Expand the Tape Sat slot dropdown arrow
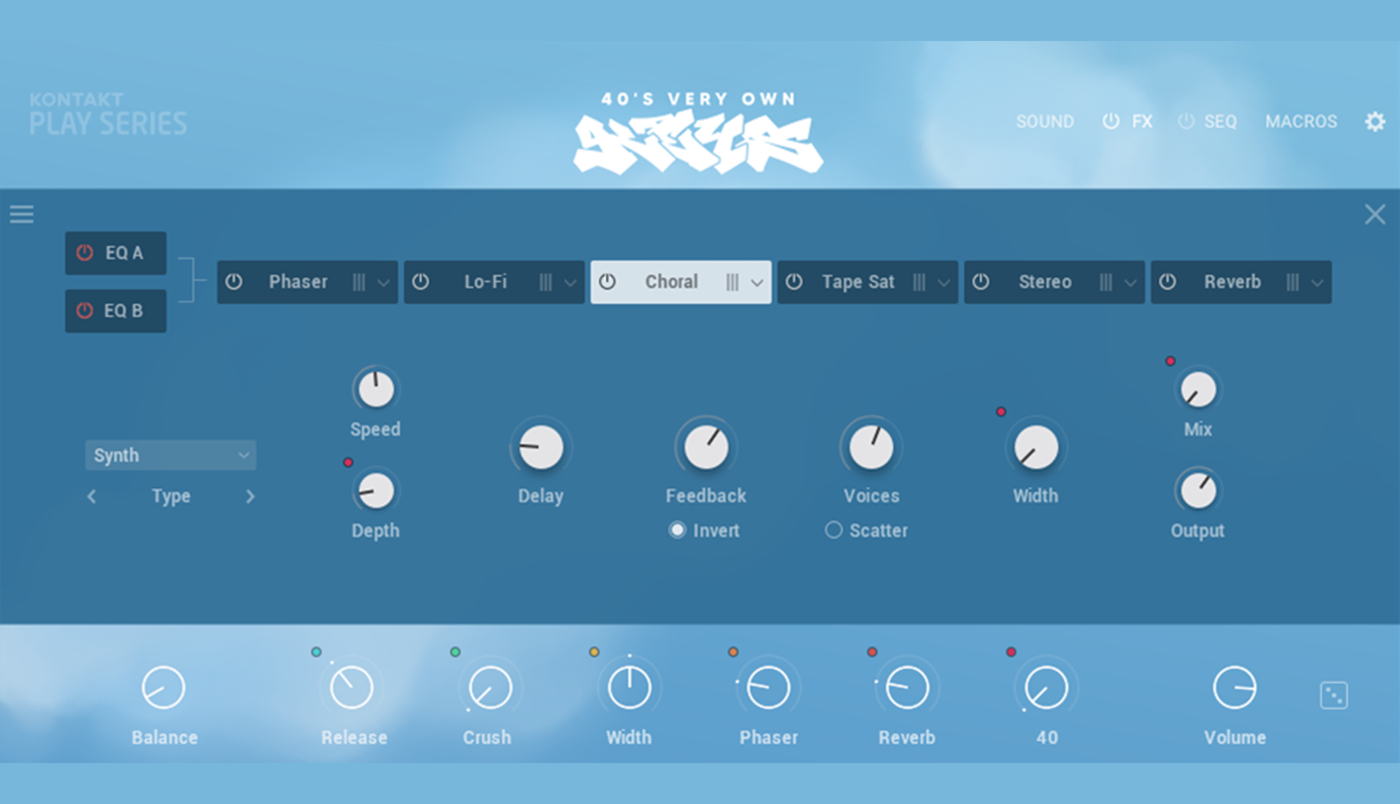 pyautogui.click(x=944, y=283)
